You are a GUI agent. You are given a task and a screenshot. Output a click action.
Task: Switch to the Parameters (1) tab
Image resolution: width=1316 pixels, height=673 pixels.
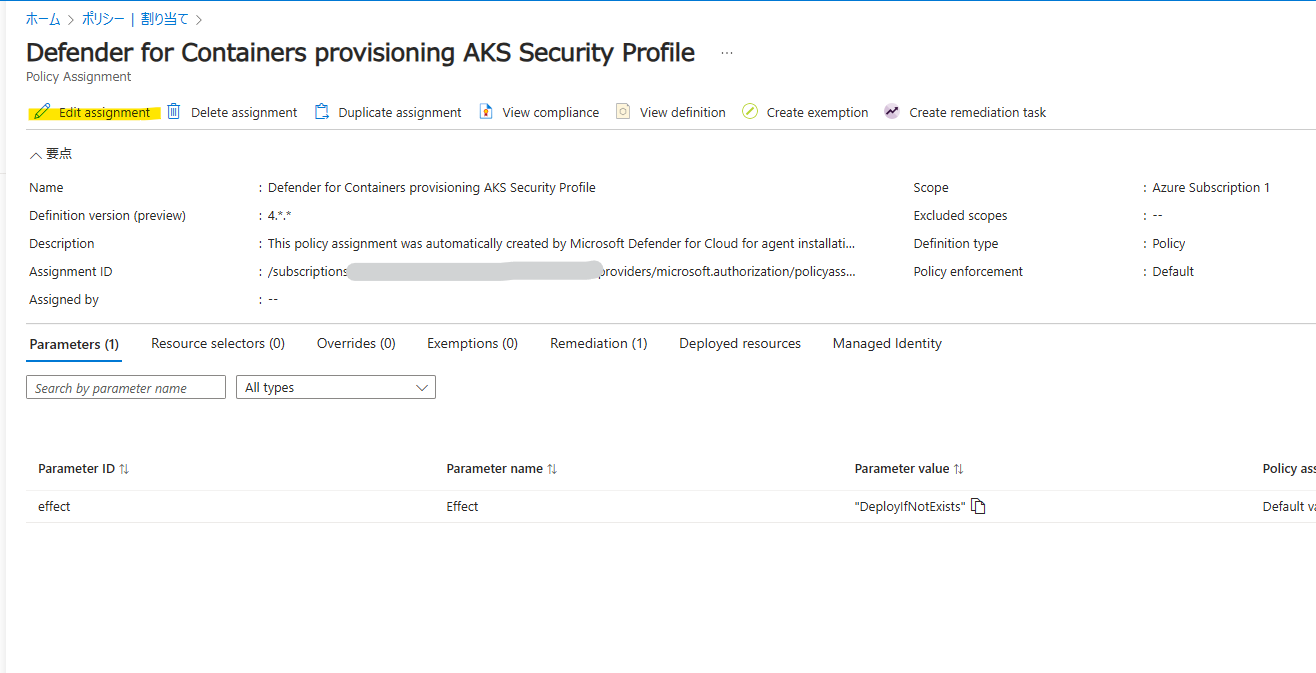coord(74,344)
